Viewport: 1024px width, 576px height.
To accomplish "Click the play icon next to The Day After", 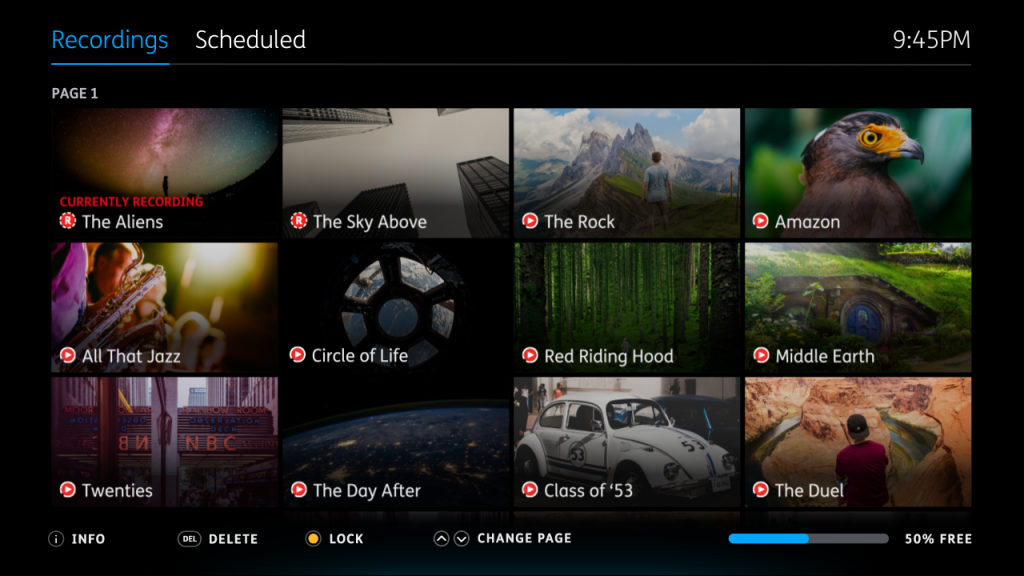I will tap(298, 489).
